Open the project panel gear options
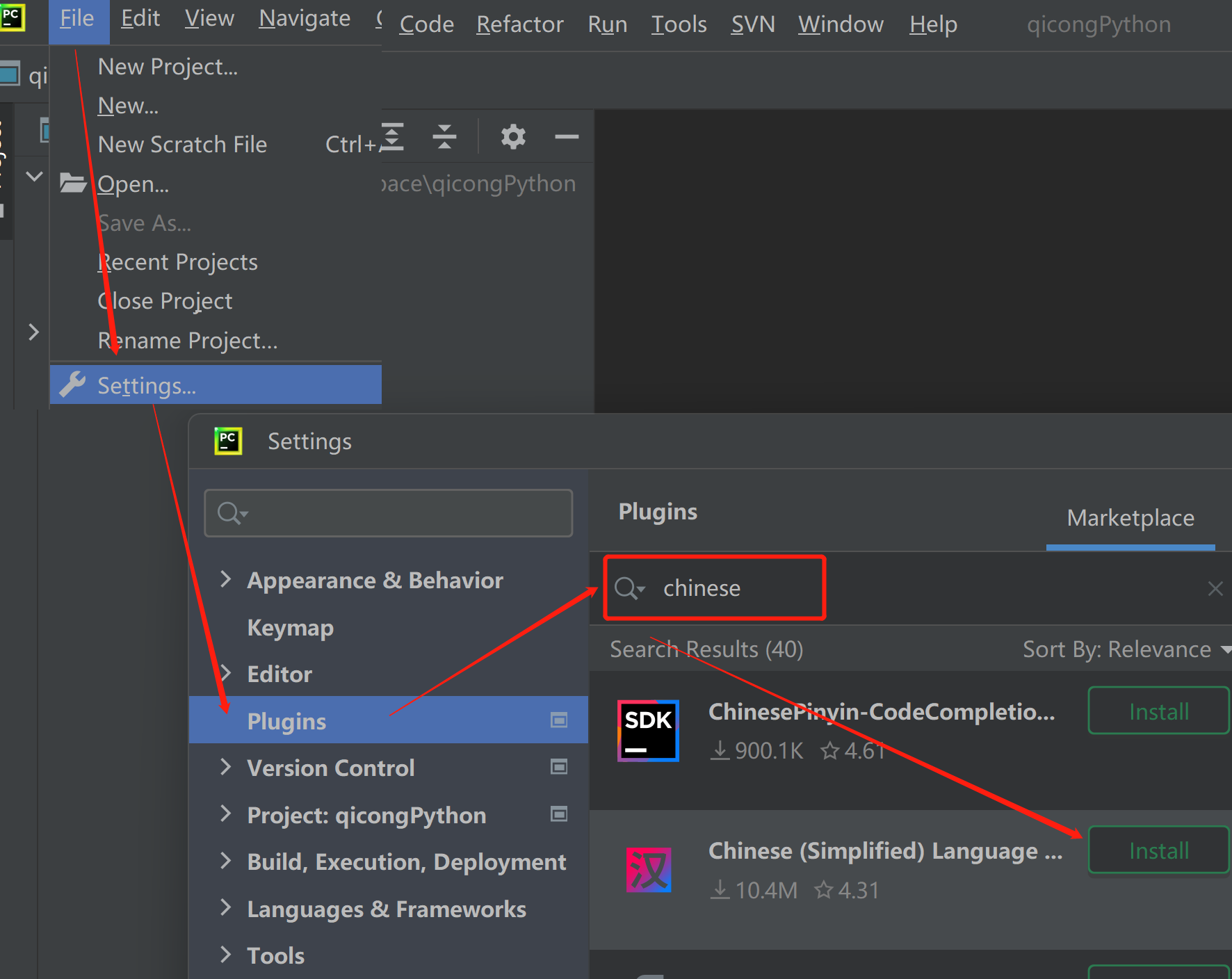The height and width of the screenshot is (979, 1232). coord(513,137)
